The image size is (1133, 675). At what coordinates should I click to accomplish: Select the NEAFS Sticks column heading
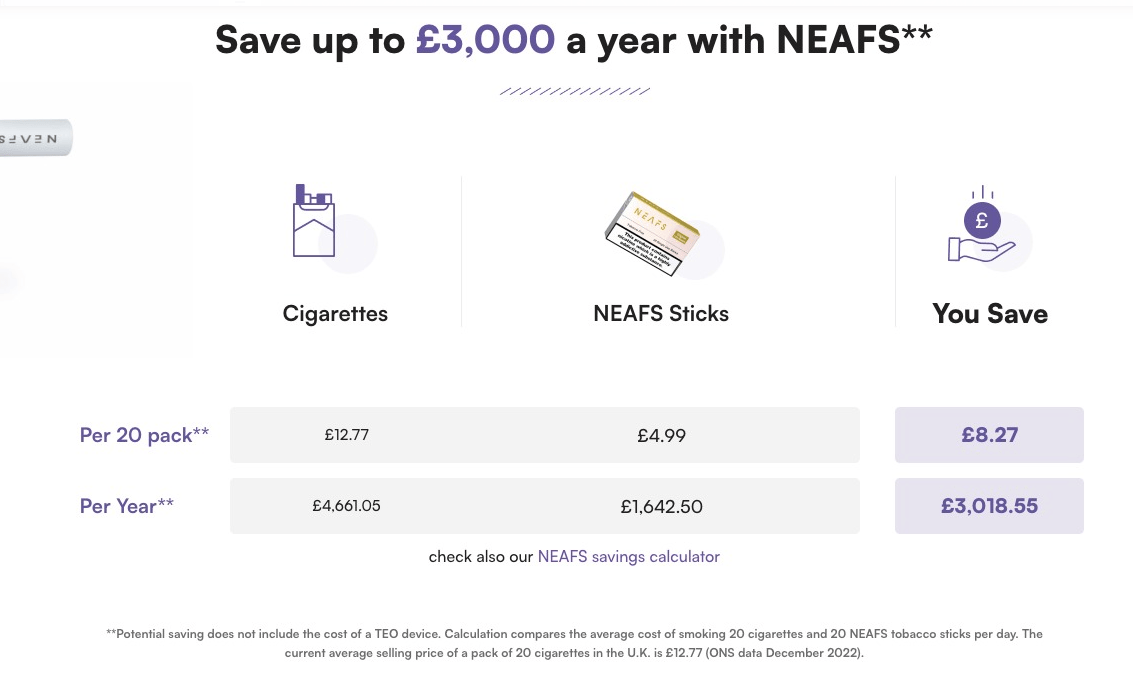pyautogui.click(x=661, y=314)
